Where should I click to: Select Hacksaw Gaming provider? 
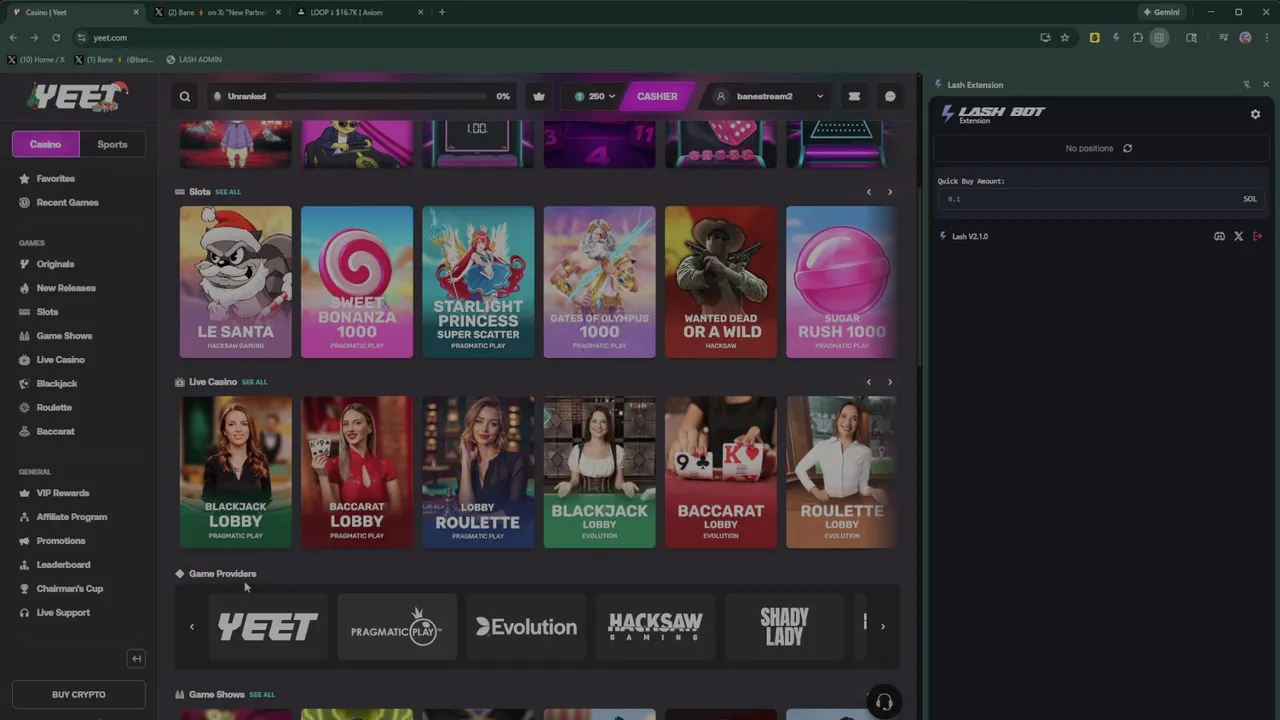(655, 627)
